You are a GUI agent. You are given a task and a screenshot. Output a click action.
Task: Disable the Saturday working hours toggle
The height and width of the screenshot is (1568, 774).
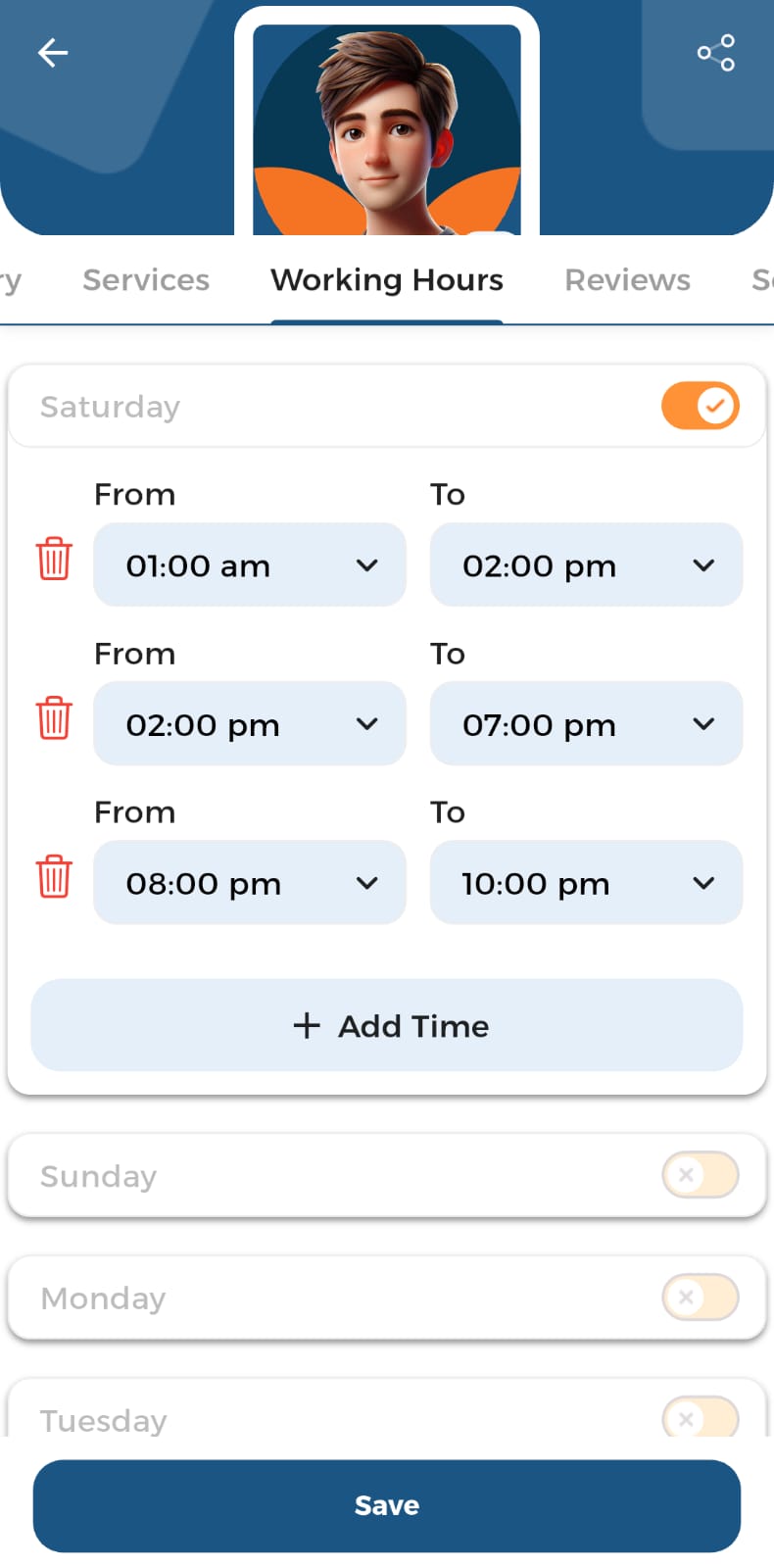point(700,406)
